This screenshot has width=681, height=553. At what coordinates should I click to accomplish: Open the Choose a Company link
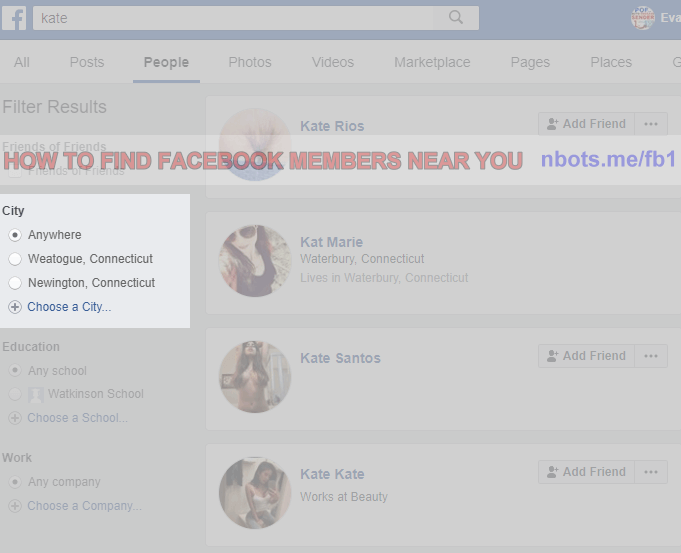click(84, 506)
